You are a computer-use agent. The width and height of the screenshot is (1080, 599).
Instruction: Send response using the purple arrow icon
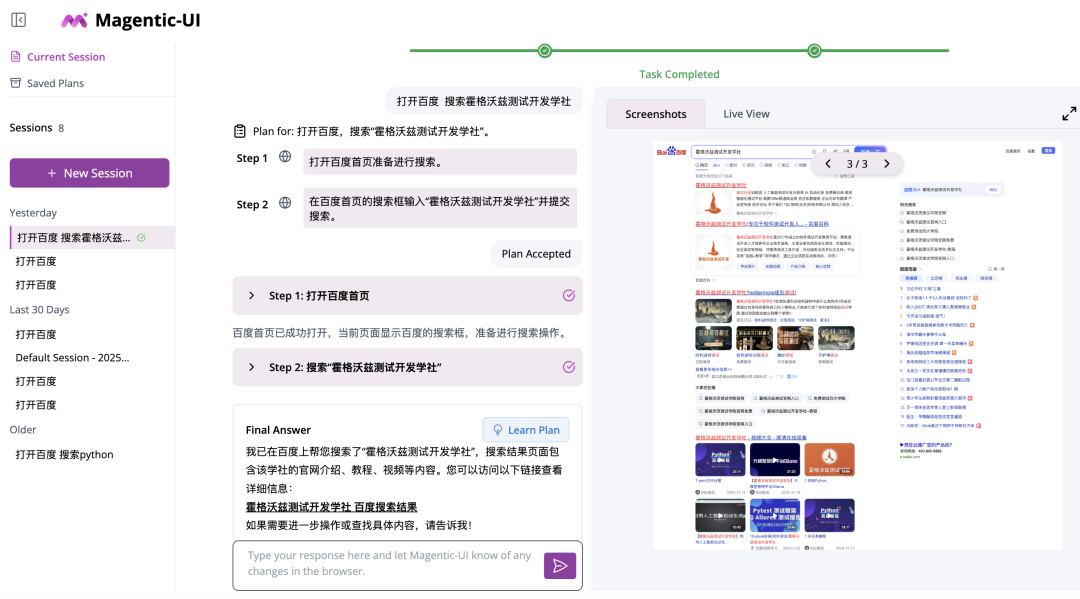(559, 565)
